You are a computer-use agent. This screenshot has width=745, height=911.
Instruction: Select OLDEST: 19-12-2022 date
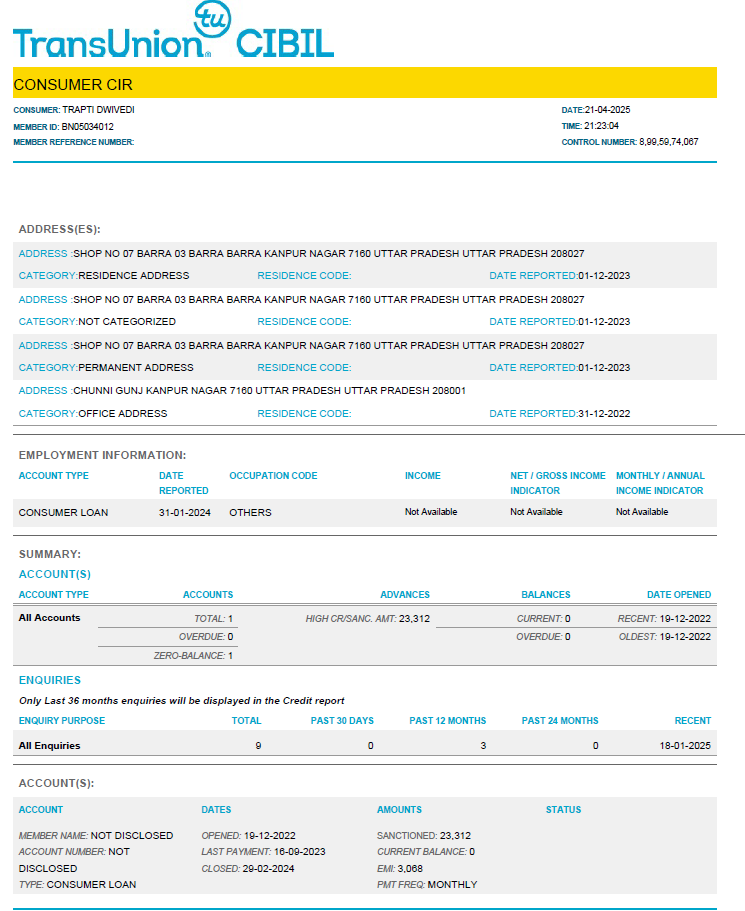(x=665, y=637)
